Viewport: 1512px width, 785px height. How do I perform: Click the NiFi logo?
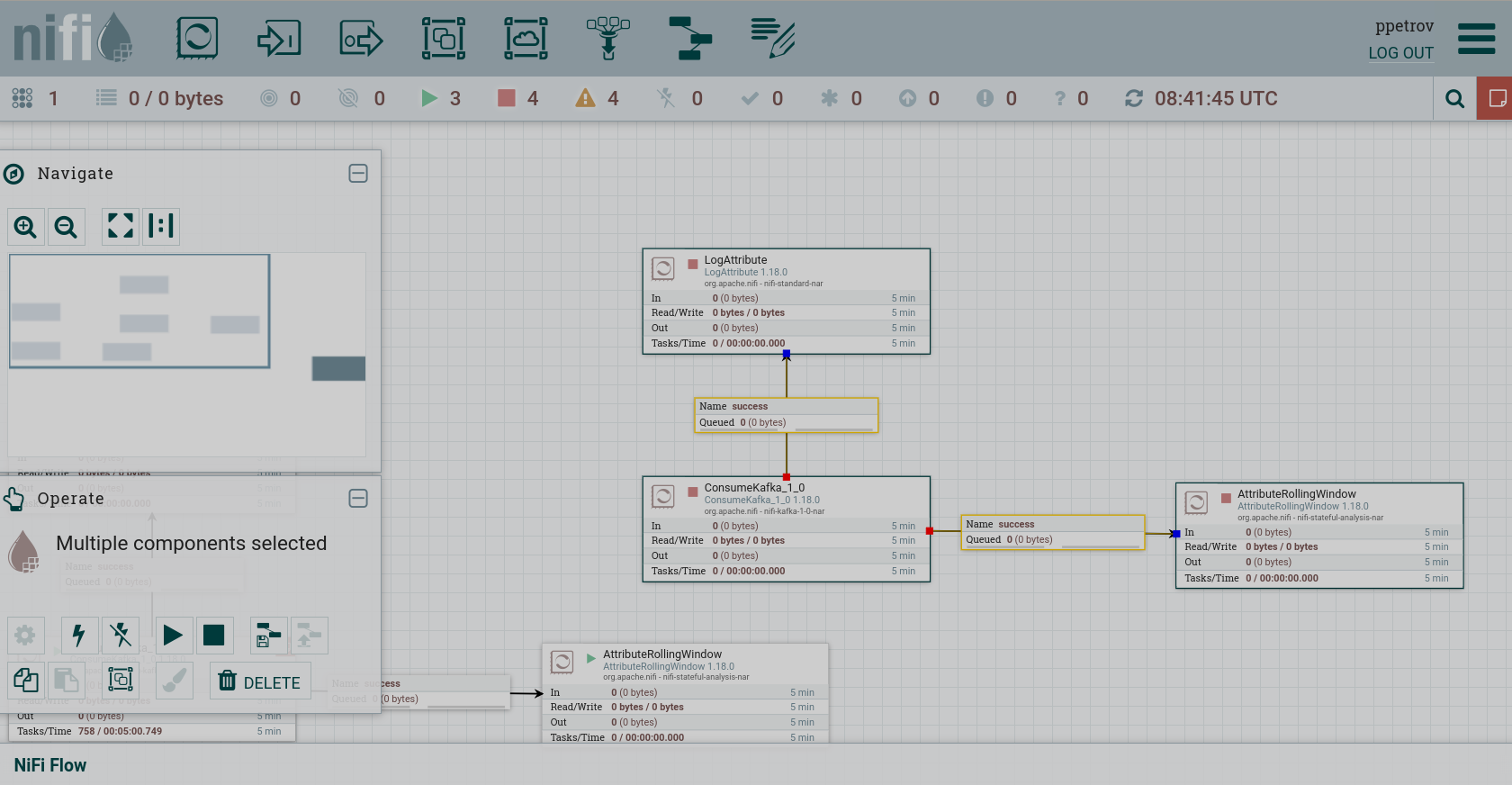pos(73,38)
